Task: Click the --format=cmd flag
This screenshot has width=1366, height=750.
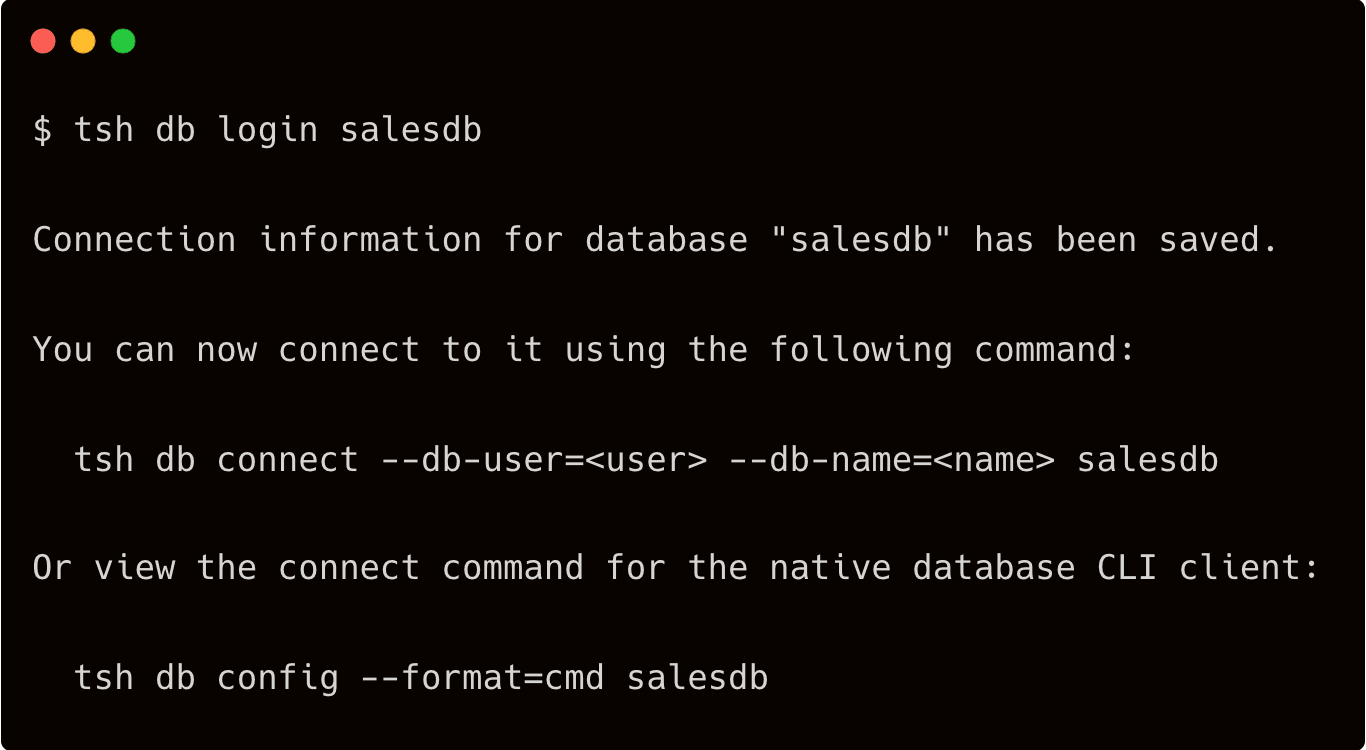Action: (x=482, y=678)
